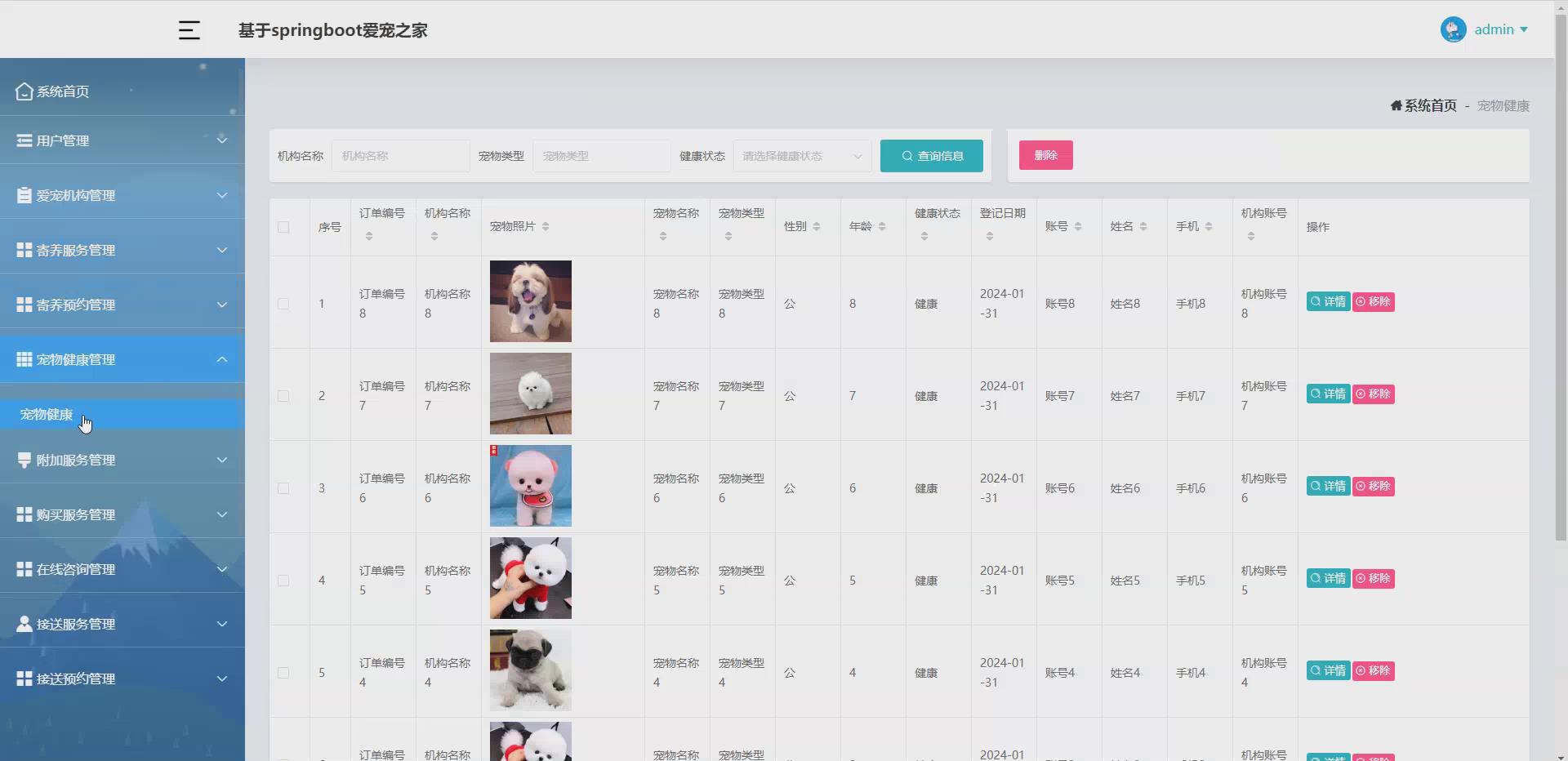Screen dimensions: 1568x761
Task: Expand 接送服务管理 chevron
Action: pos(222,624)
